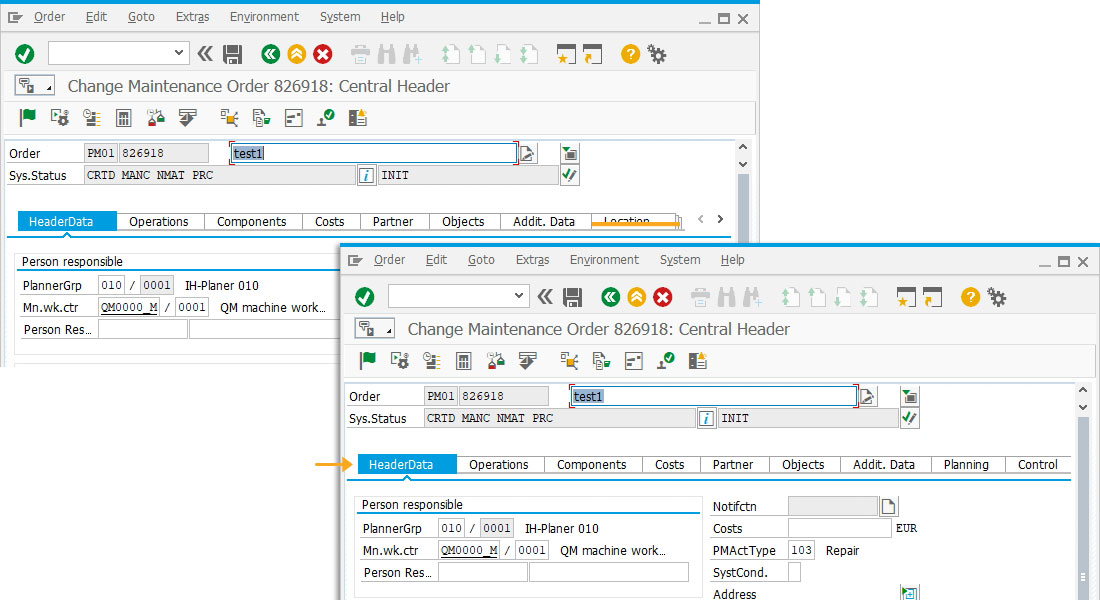
Task: Switch to Costs tab in front window
Action: click(x=669, y=465)
